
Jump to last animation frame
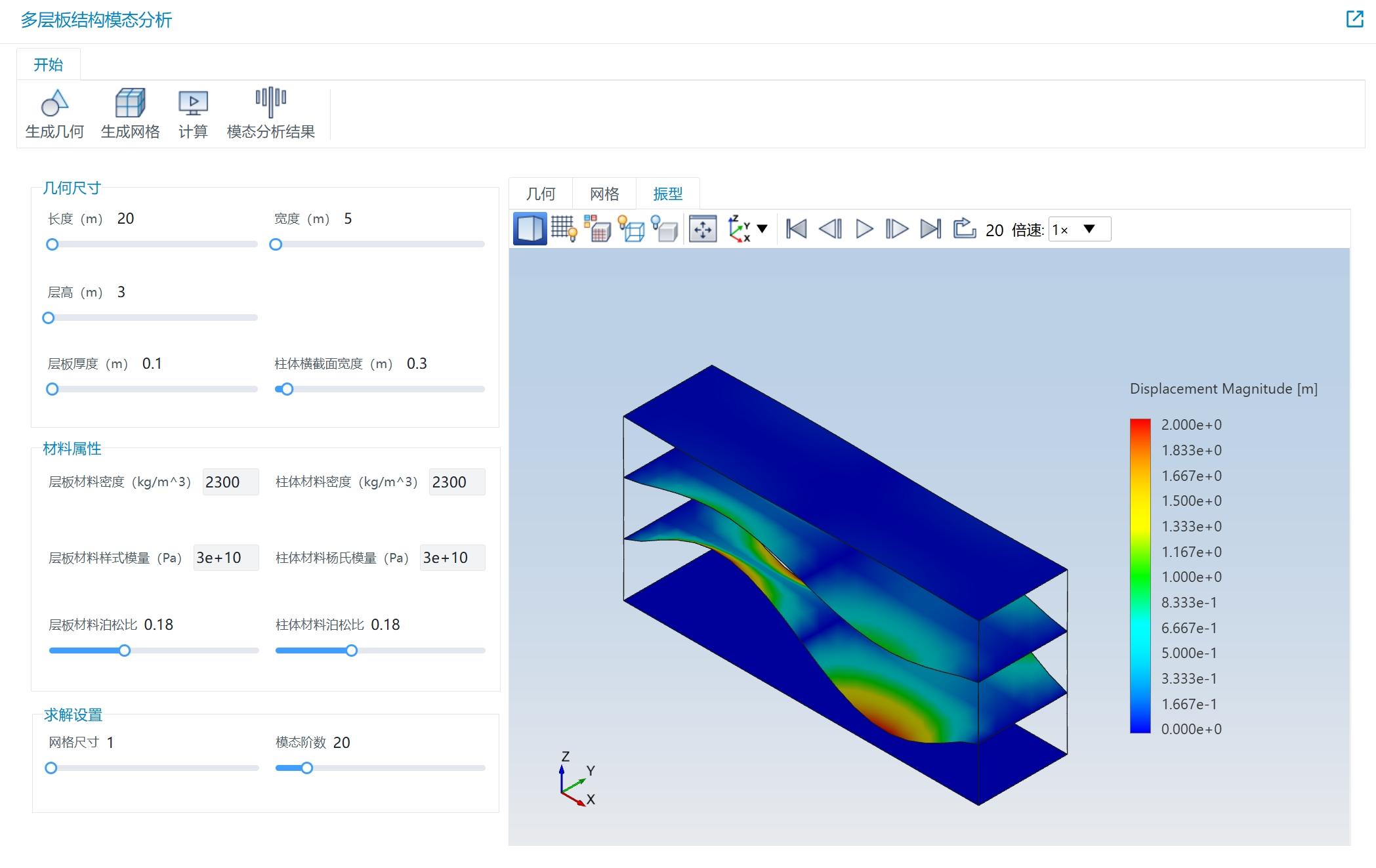(930, 229)
